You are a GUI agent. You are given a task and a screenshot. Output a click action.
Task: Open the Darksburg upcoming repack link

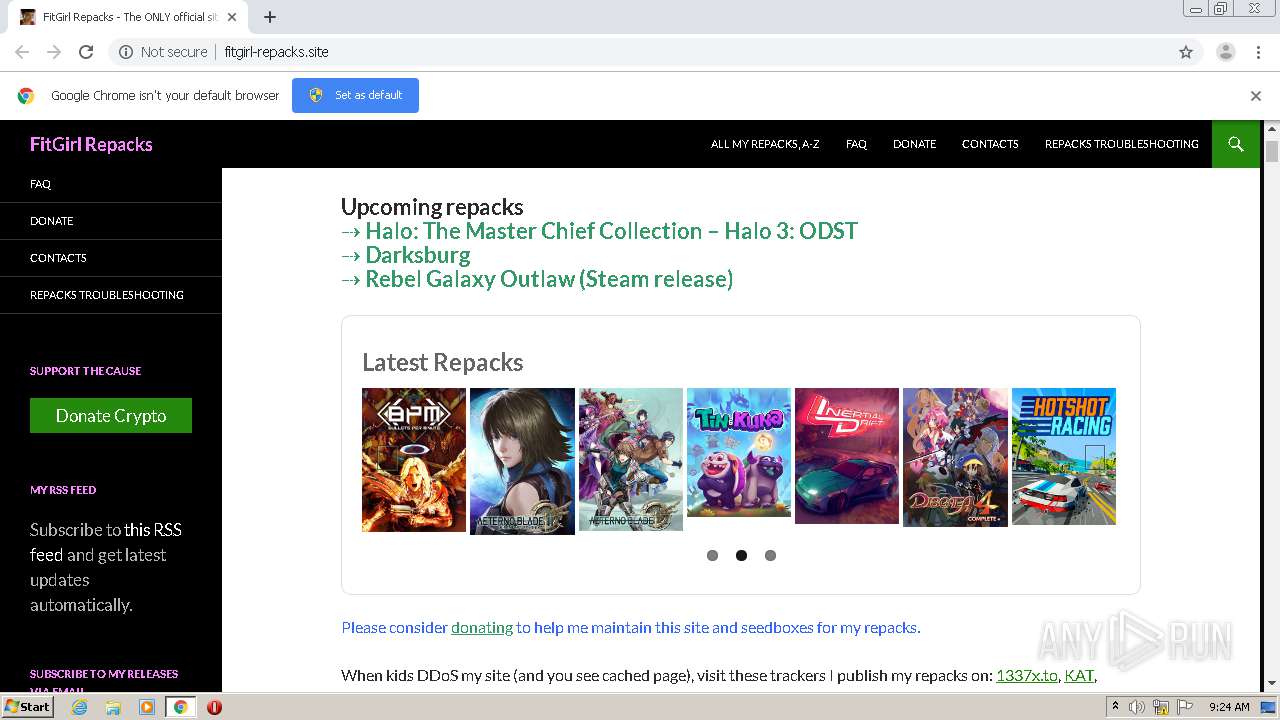coord(418,255)
